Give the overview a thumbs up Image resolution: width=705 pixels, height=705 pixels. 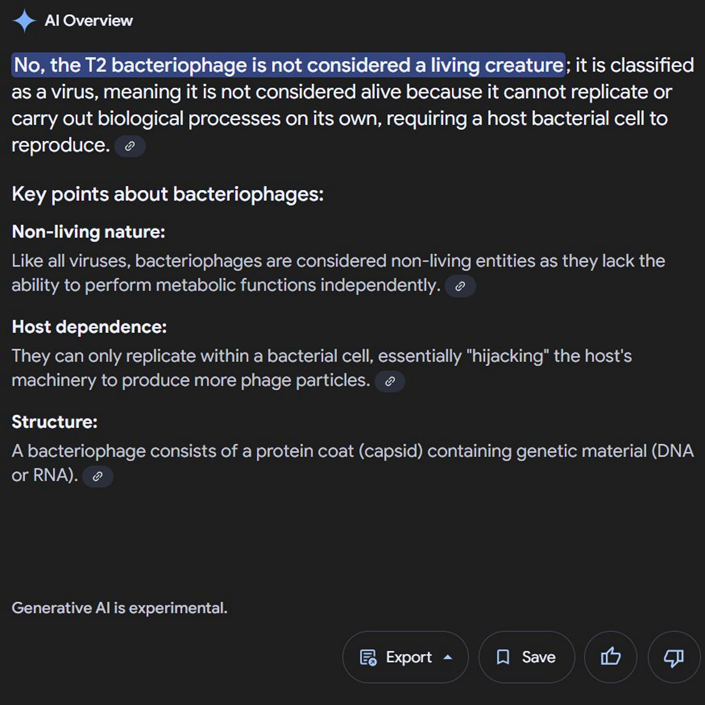pyautogui.click(x=611, y=657)
